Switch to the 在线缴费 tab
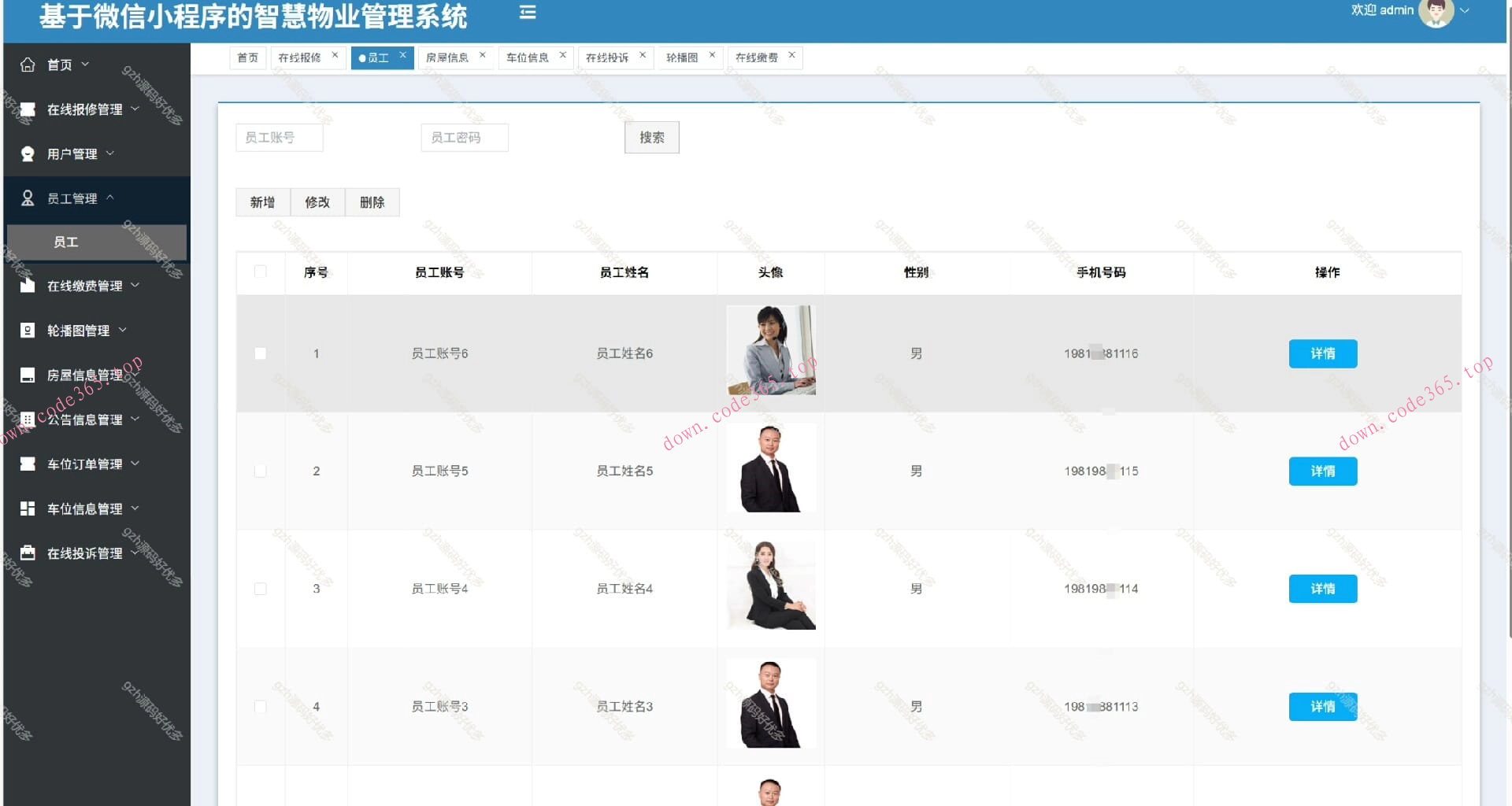 [758, 57]
